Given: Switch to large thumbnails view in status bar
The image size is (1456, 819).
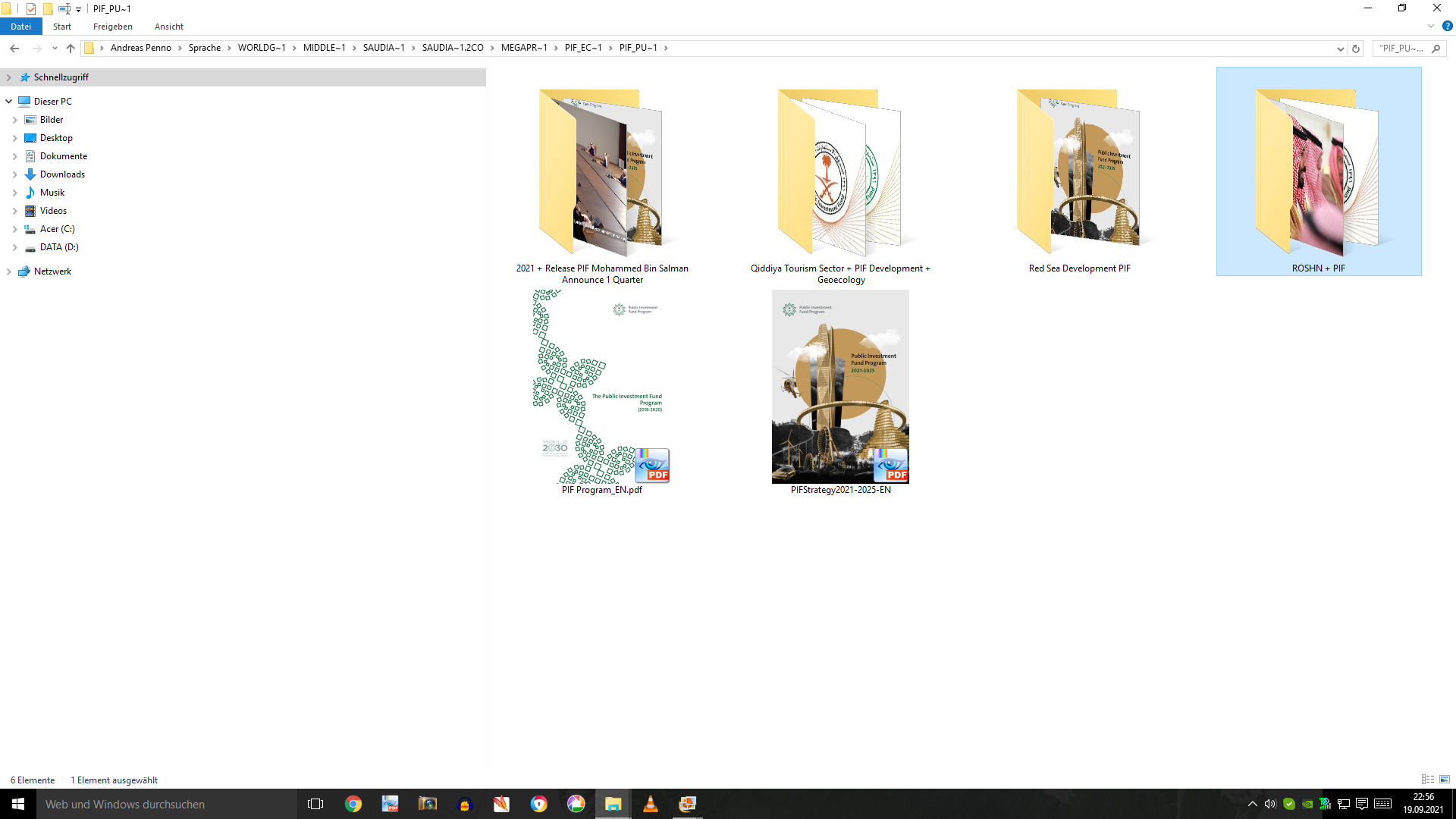Looking at the screenshot, I should (x=1445, y=780).
